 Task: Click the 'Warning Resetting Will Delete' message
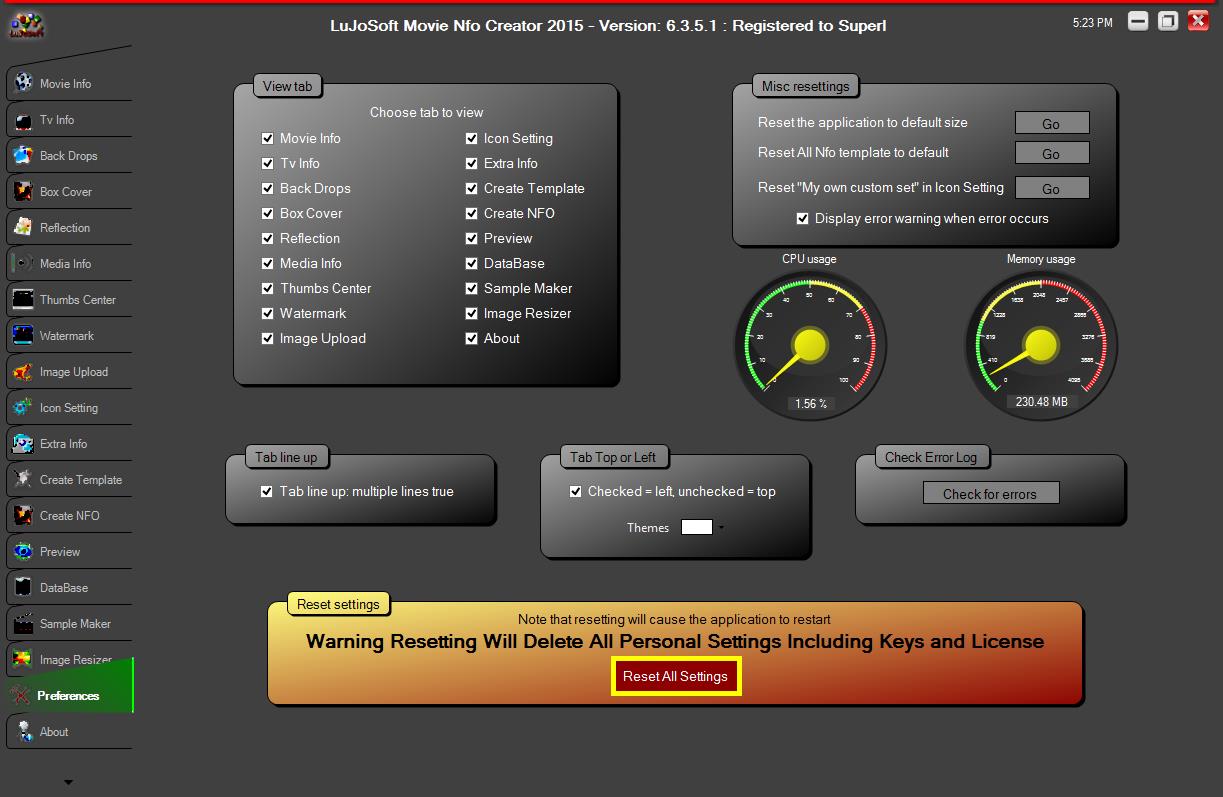pos(675,641)
